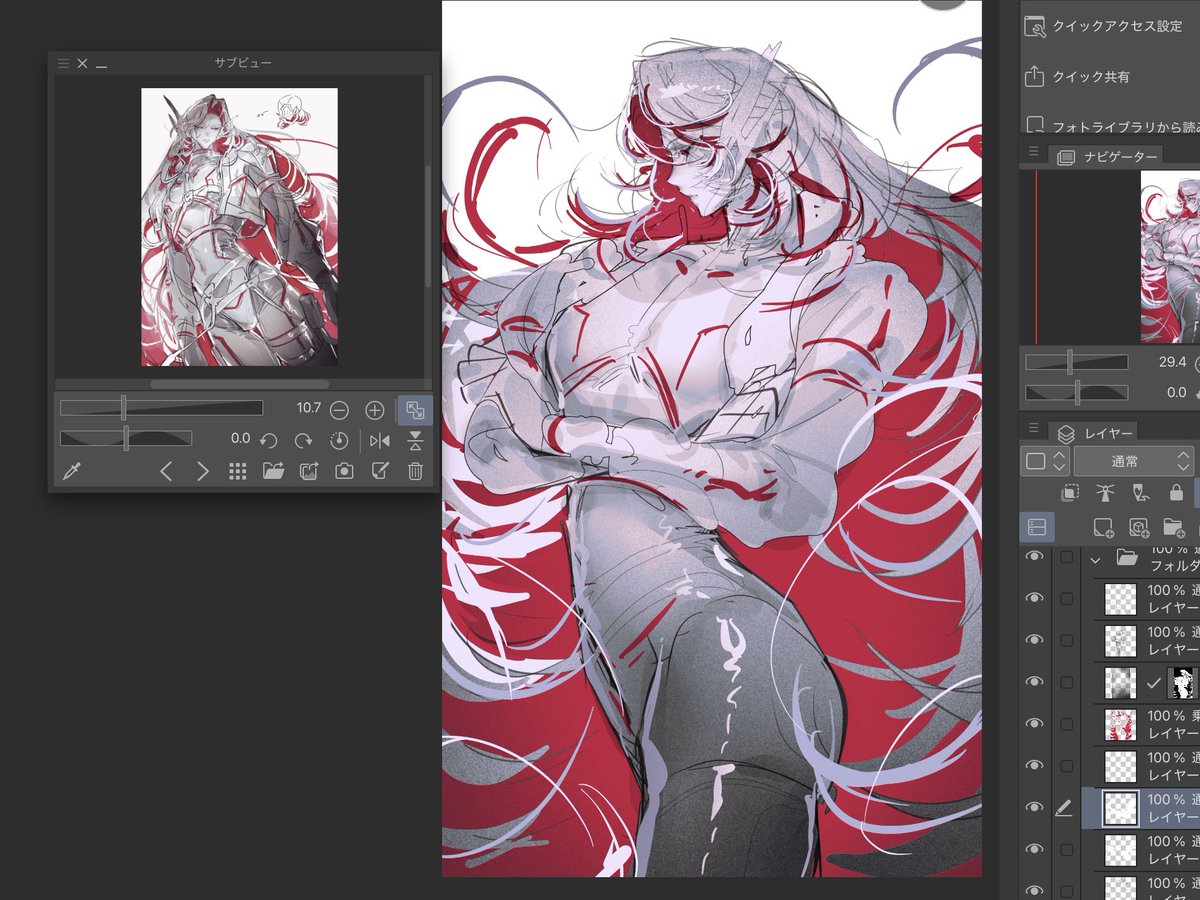This screenshot has height=900, width=1200.
Task: Create a new layer folder
Action: pyautogui.click(x=1175, y=526)
